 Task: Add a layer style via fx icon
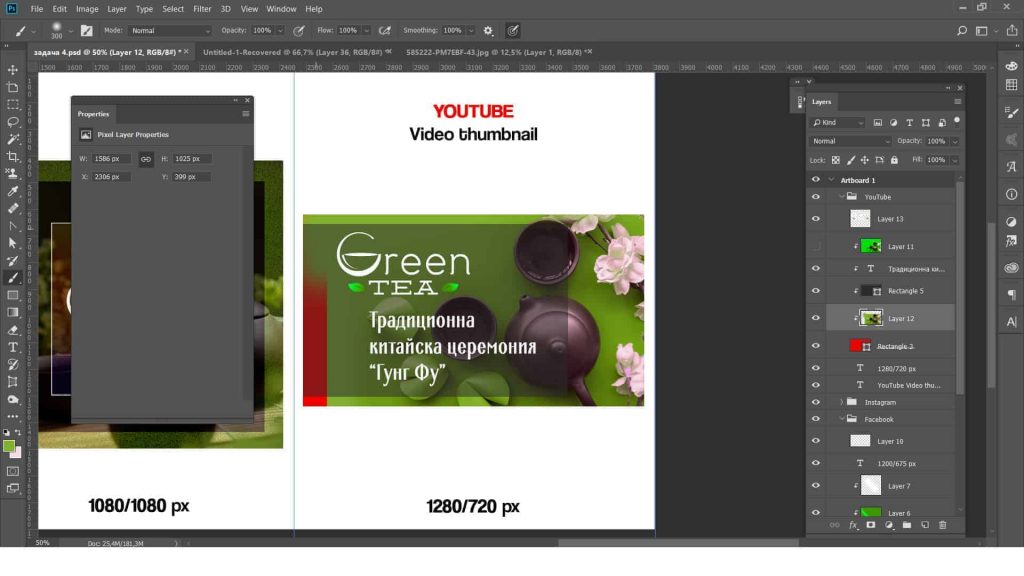tap(853, 525)
